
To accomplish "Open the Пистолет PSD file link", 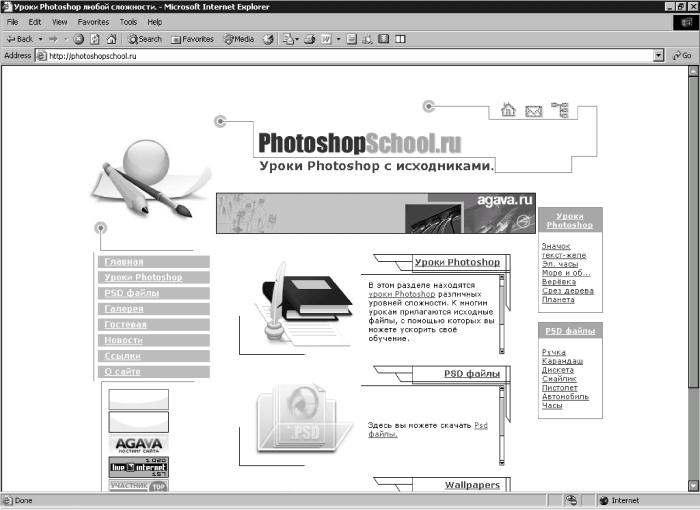I will pyautogui.click(x=559, y=388).
